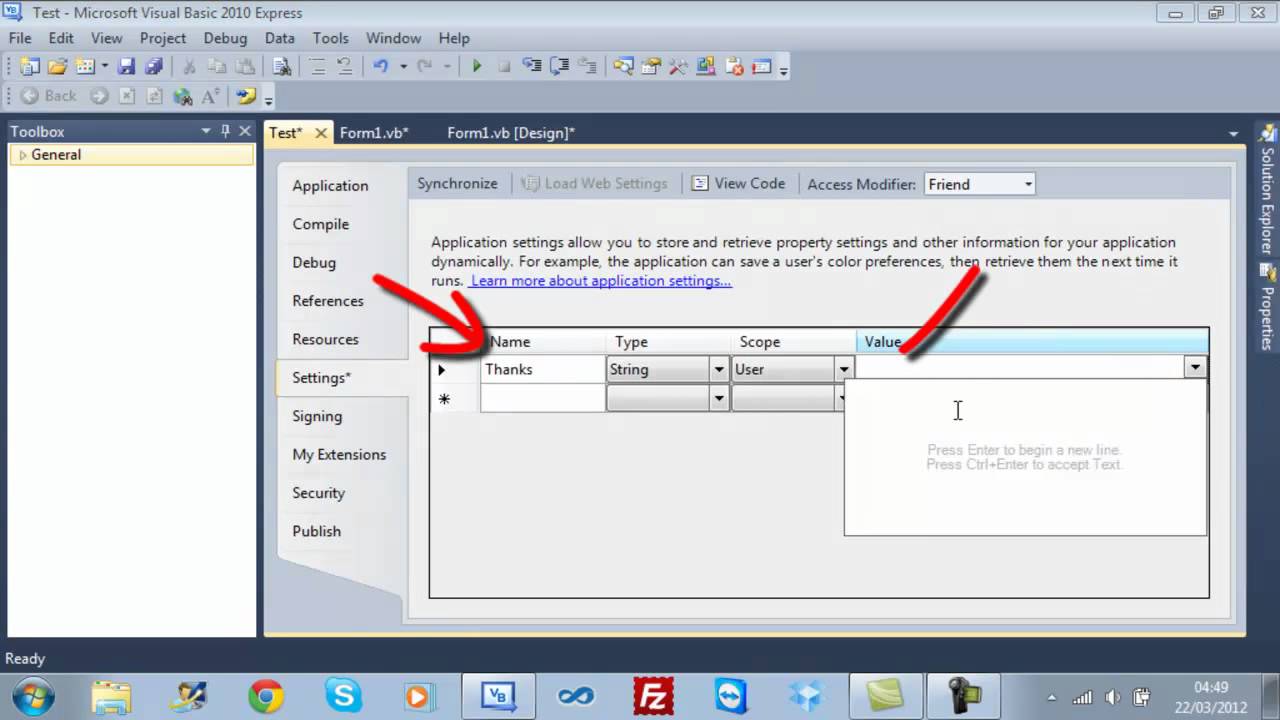Click the Step Into debug icon
This screenshot has width=1280, height=720.
click(533, 67)
